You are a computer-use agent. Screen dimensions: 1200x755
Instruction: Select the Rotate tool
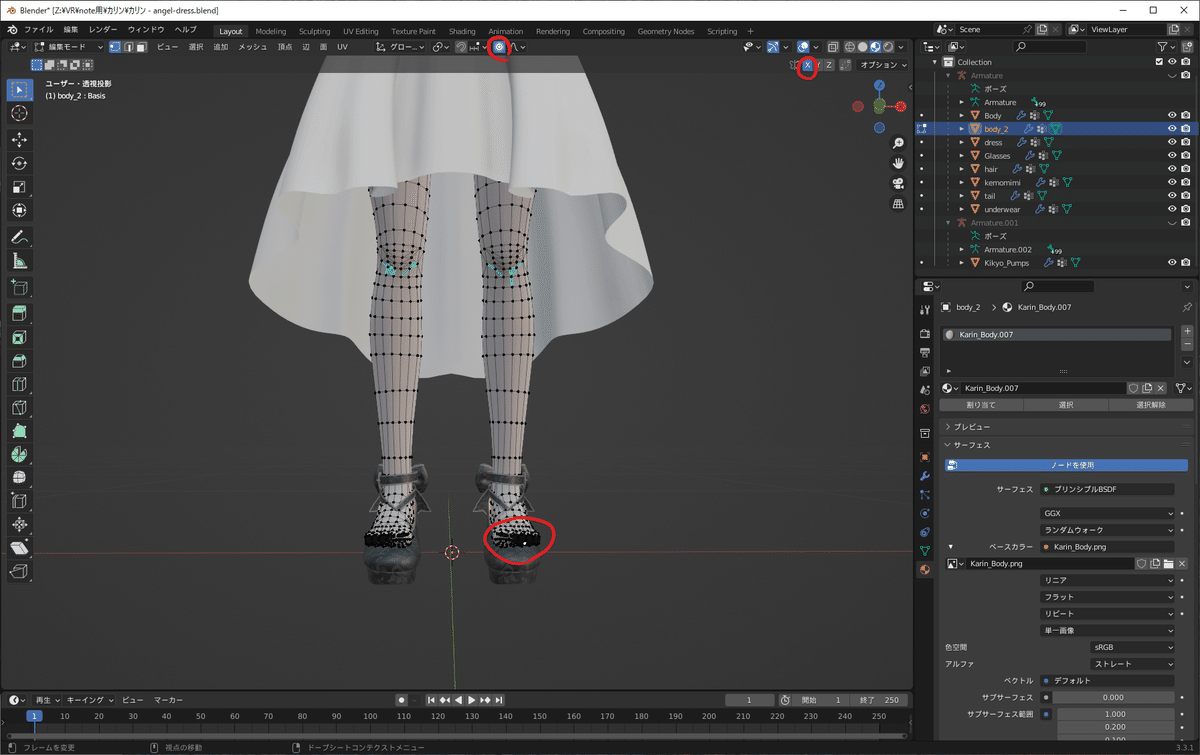pyautogui.click(x=19, y=163)
